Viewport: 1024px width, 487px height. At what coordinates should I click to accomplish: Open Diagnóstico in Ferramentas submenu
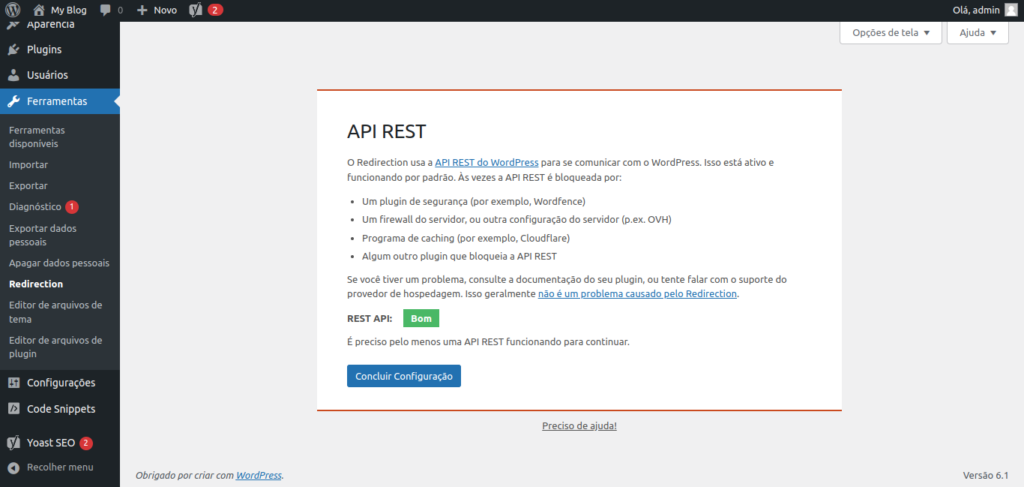tap(35, 207)
